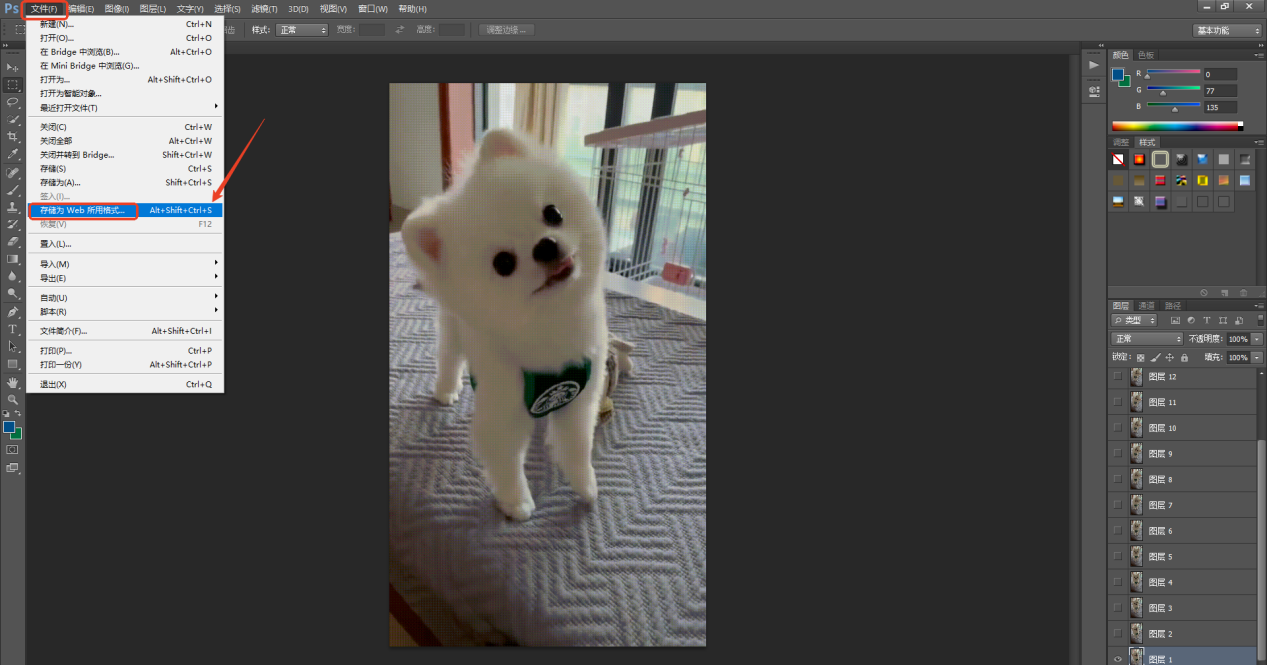Click the play actions panel icon

click(1093, 65)
